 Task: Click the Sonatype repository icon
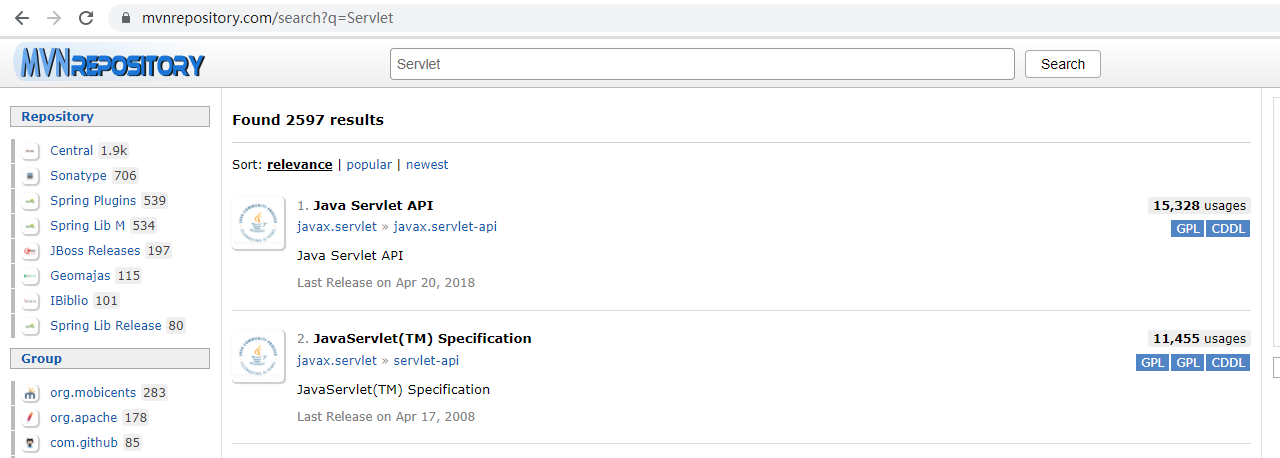pyautogui.click(x=31, y=176)
